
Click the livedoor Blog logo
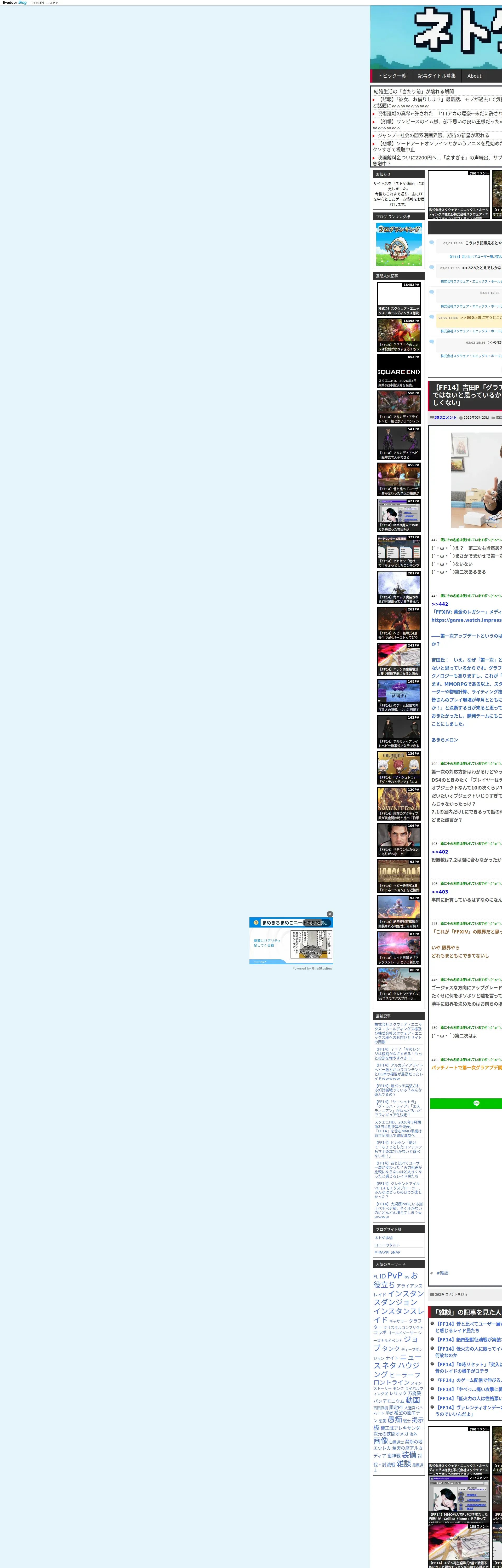tap(15, 2)
